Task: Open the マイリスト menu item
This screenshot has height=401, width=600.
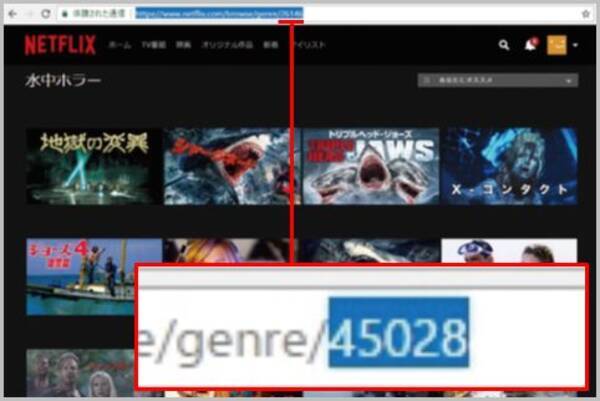Action: [309, 45]
